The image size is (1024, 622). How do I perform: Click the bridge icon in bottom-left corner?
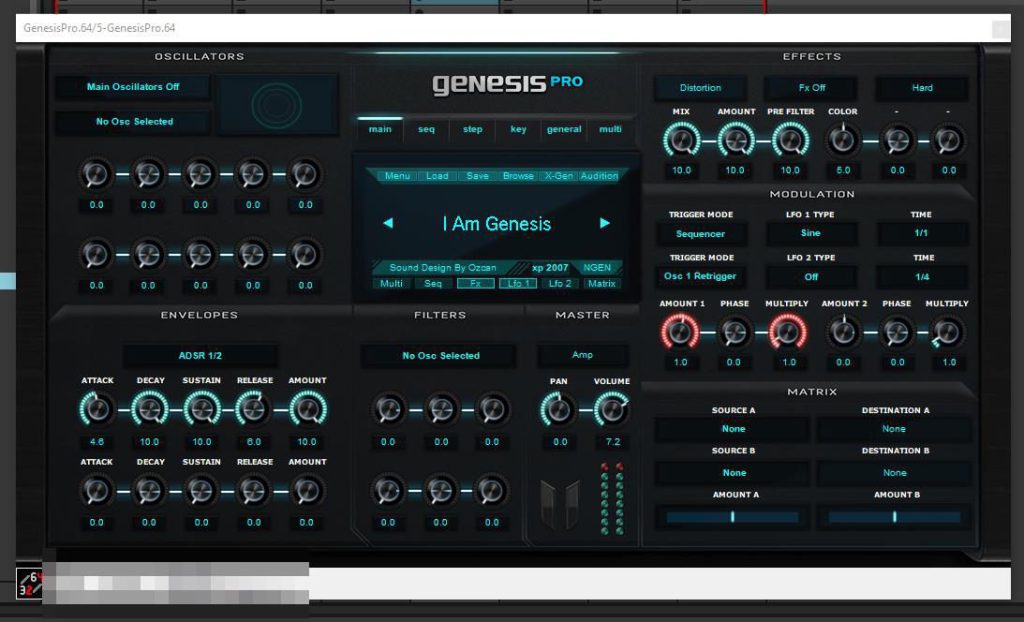point(29,583)
